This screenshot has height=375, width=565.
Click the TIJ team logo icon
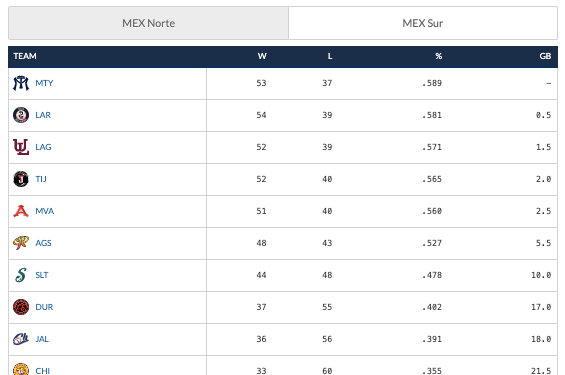click(x=21, y=179)
